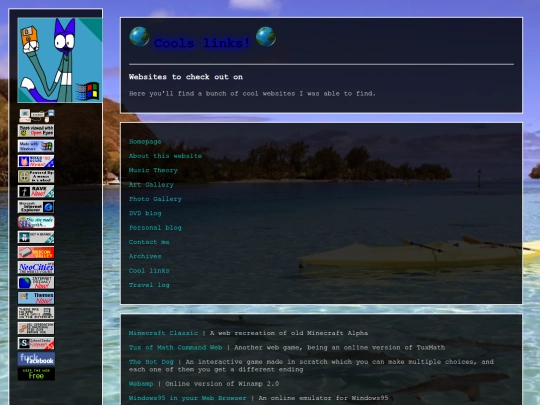Click the 'Got a Beanie' badge
540x405 pixels.
pos(36,237)
